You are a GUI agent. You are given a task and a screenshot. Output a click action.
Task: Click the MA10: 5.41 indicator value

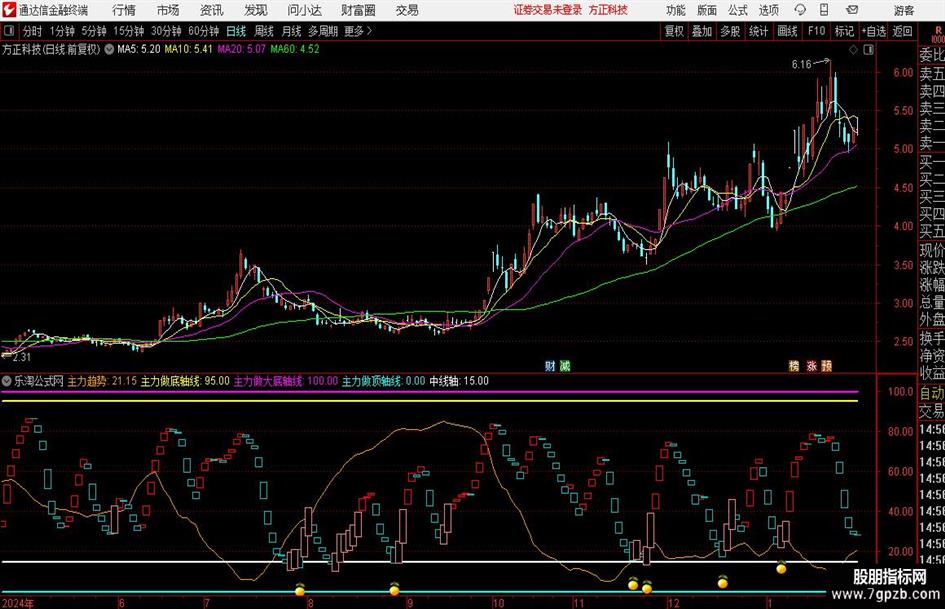click(189, 49)
